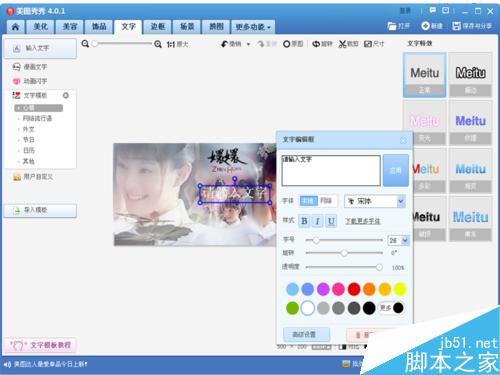Pick the green color swatch

(292, 308)
